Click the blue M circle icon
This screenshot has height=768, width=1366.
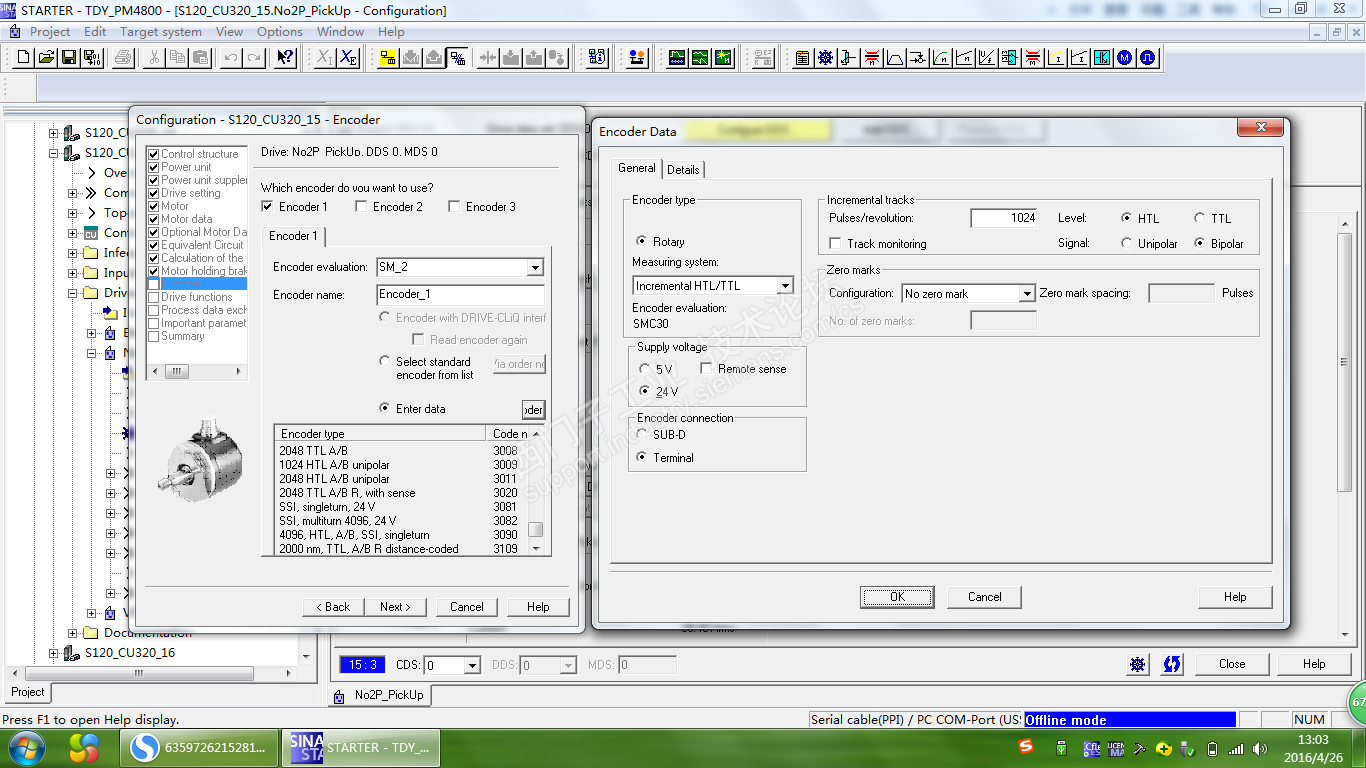point(1125,58)
